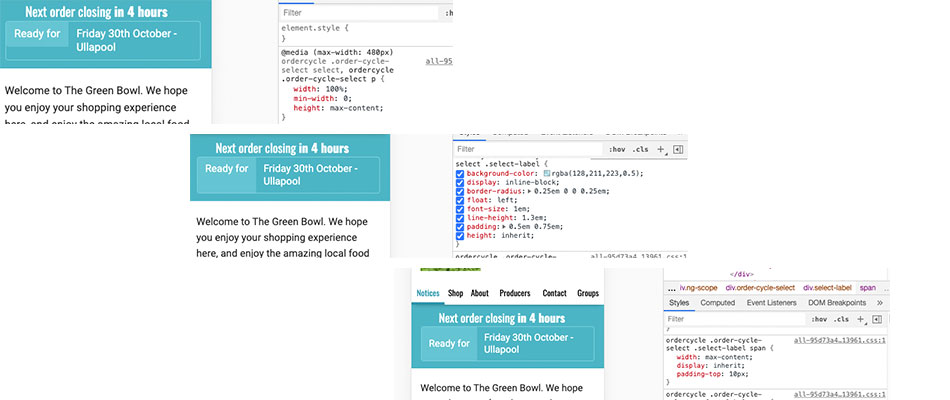Click the breadcrumb ellipsis before iv.ng-scope
This screenshot has height=400, width=950.
pyautogui.click(x=671, y=288)
